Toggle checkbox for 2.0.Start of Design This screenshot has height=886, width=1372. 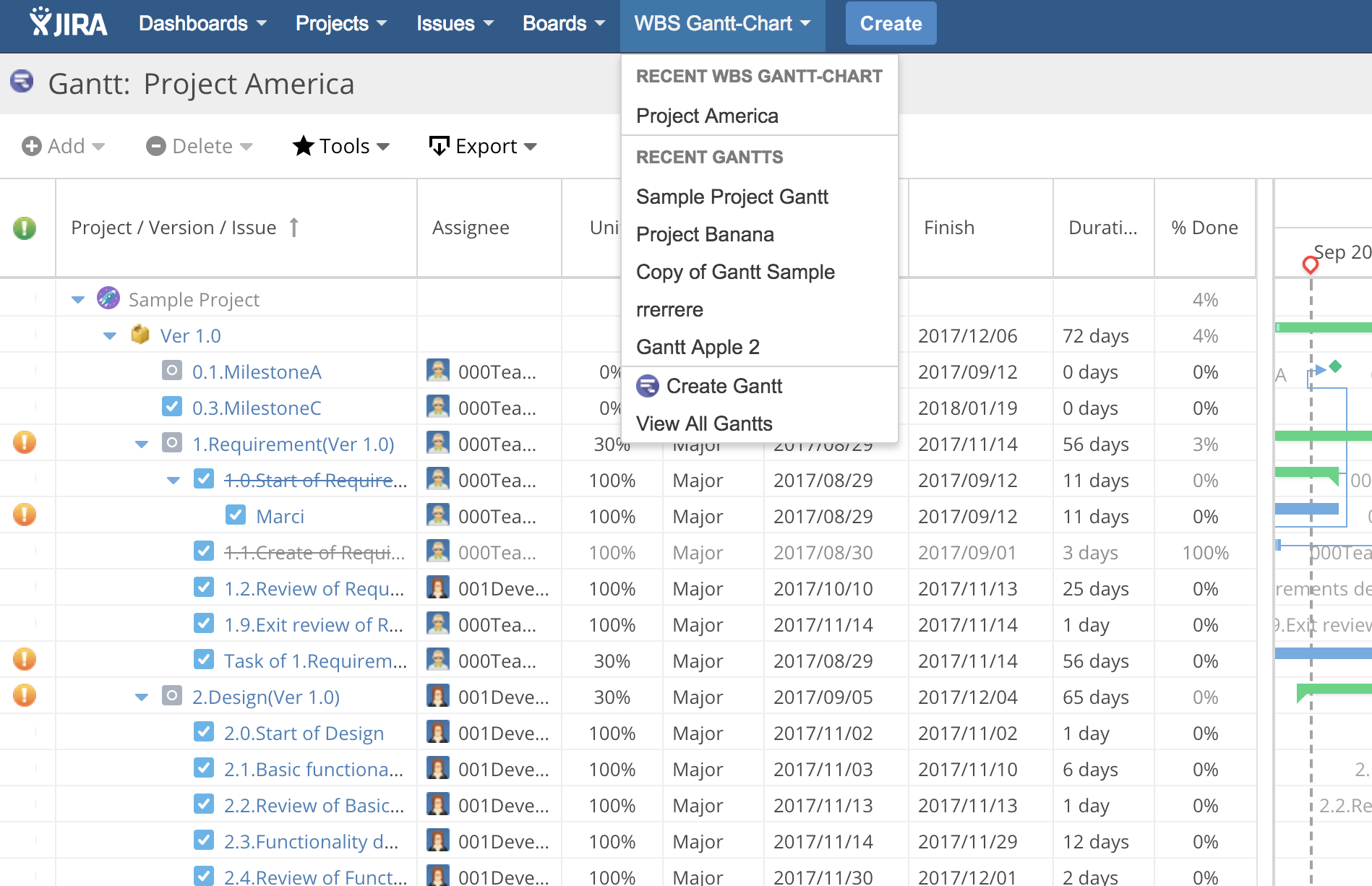[204, 732]
